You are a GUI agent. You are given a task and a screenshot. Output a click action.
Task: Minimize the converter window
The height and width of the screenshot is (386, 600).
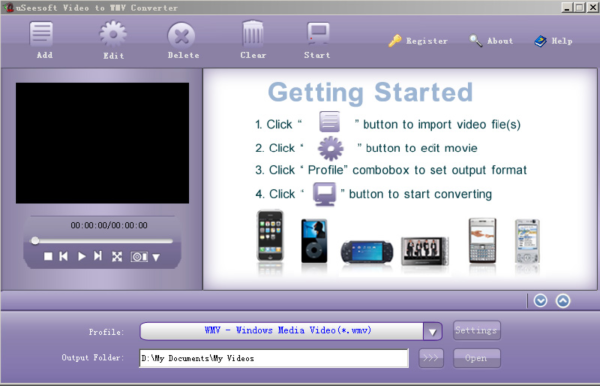tap(567, 7)
